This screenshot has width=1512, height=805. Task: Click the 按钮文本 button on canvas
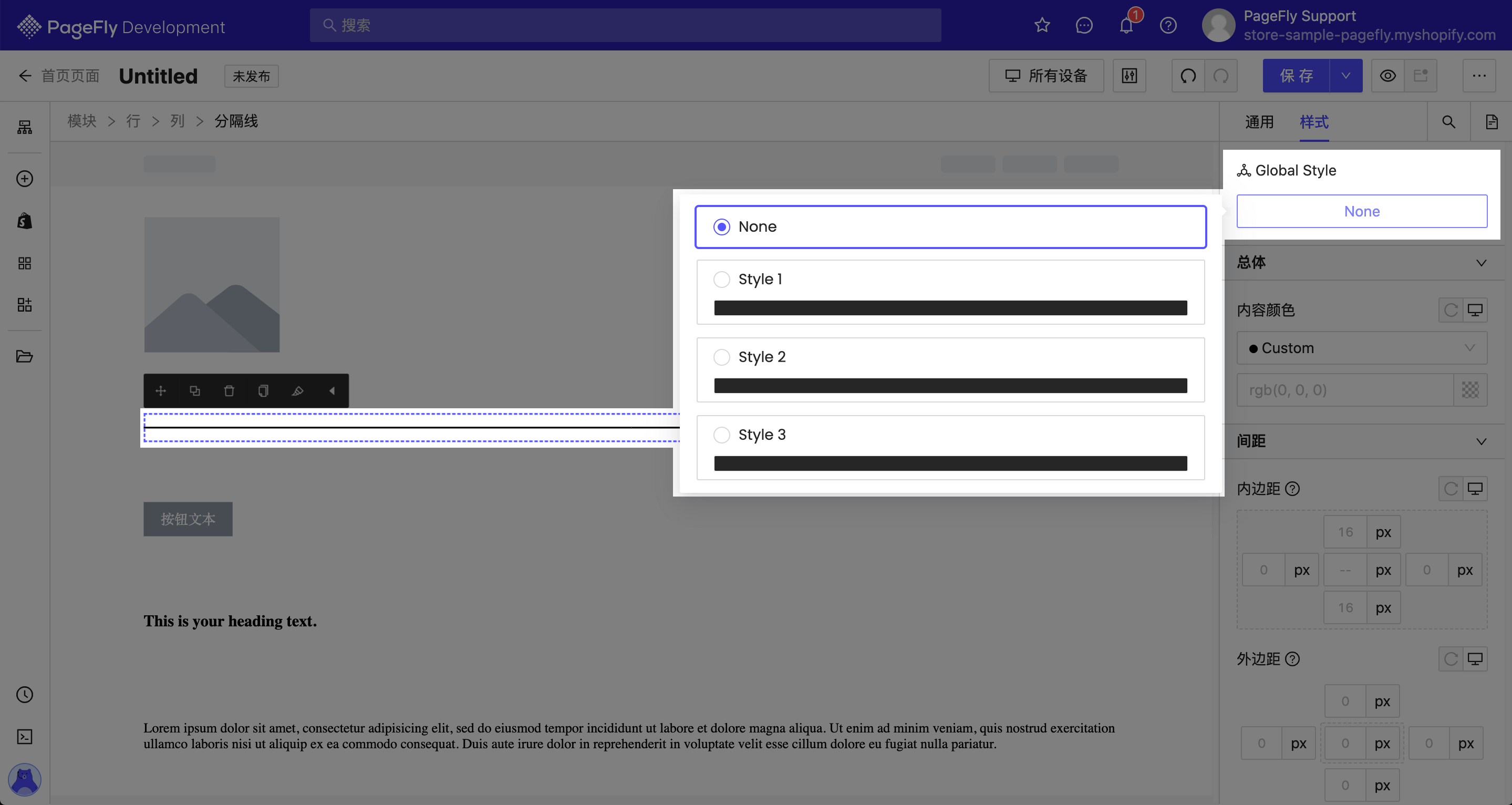pos(188,519)
